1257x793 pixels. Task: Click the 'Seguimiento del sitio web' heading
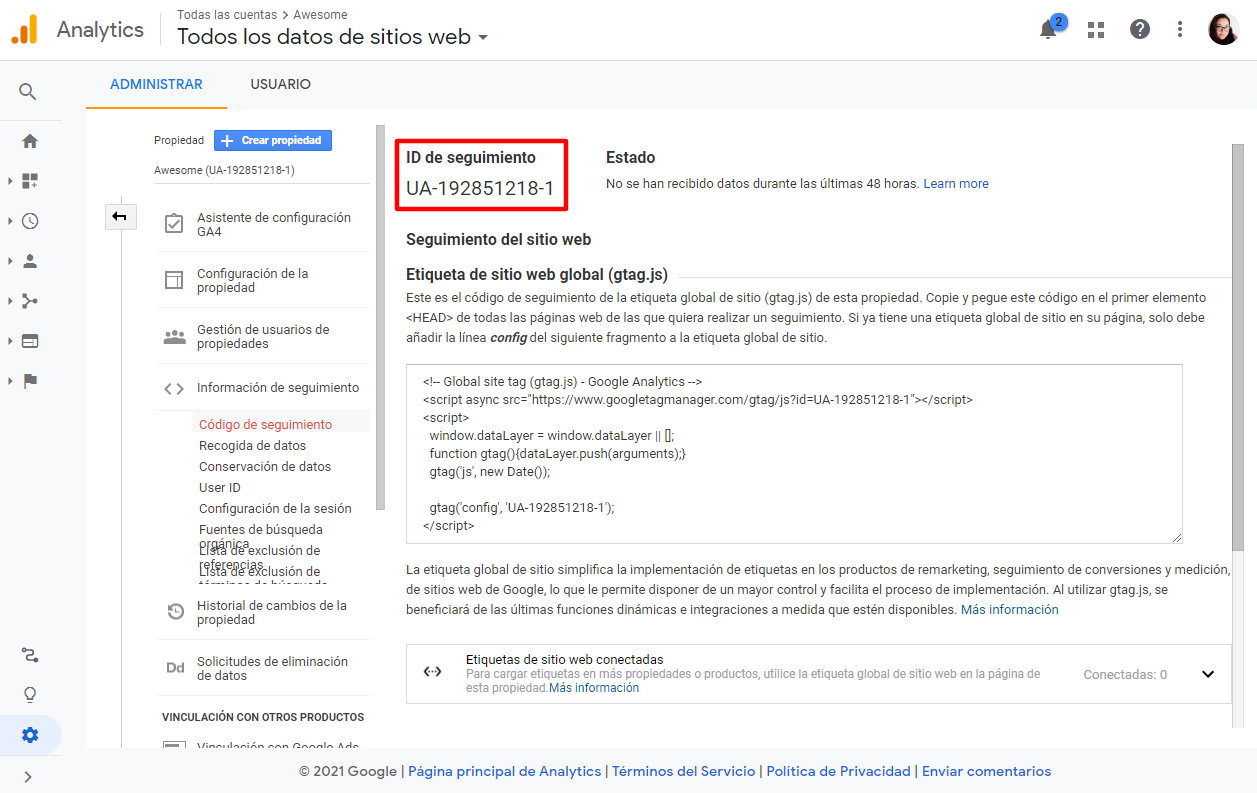pyautogui.click(x=499, y=240)
